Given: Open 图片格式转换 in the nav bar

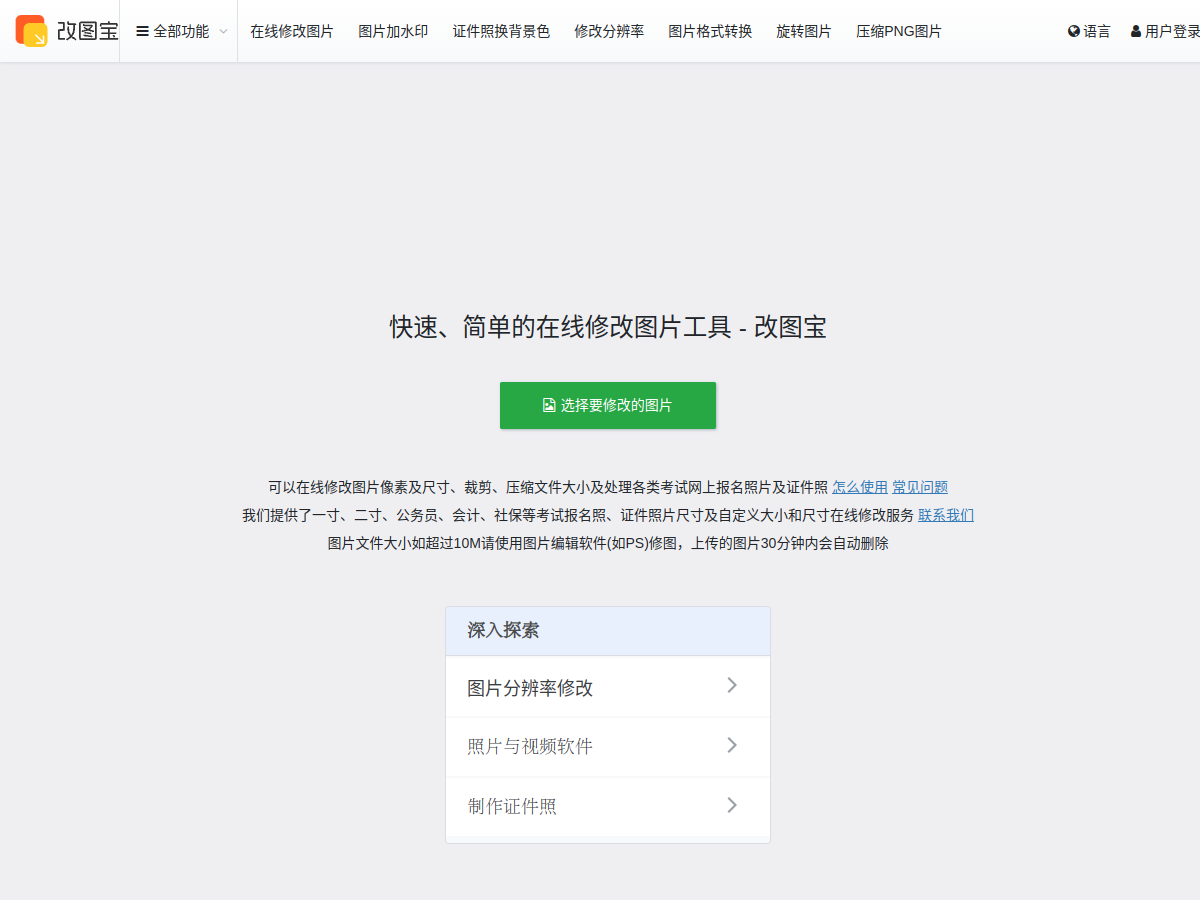Looking at the screenshot, I should pyautogui.click(x=710, y=31).
